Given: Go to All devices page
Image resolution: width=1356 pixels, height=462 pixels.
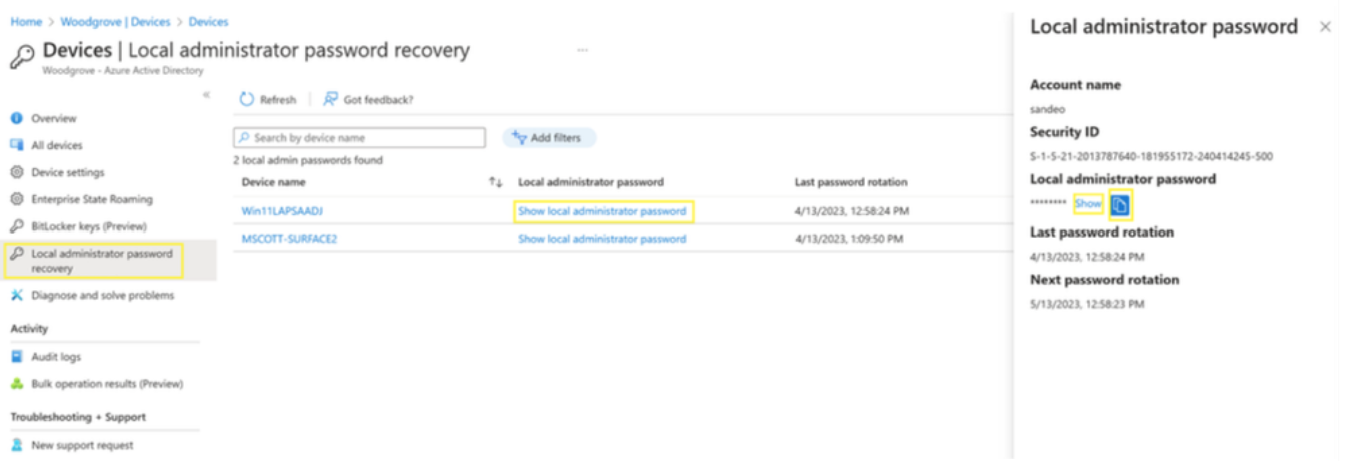Looking at the screenshot, I should pos(57,145).
